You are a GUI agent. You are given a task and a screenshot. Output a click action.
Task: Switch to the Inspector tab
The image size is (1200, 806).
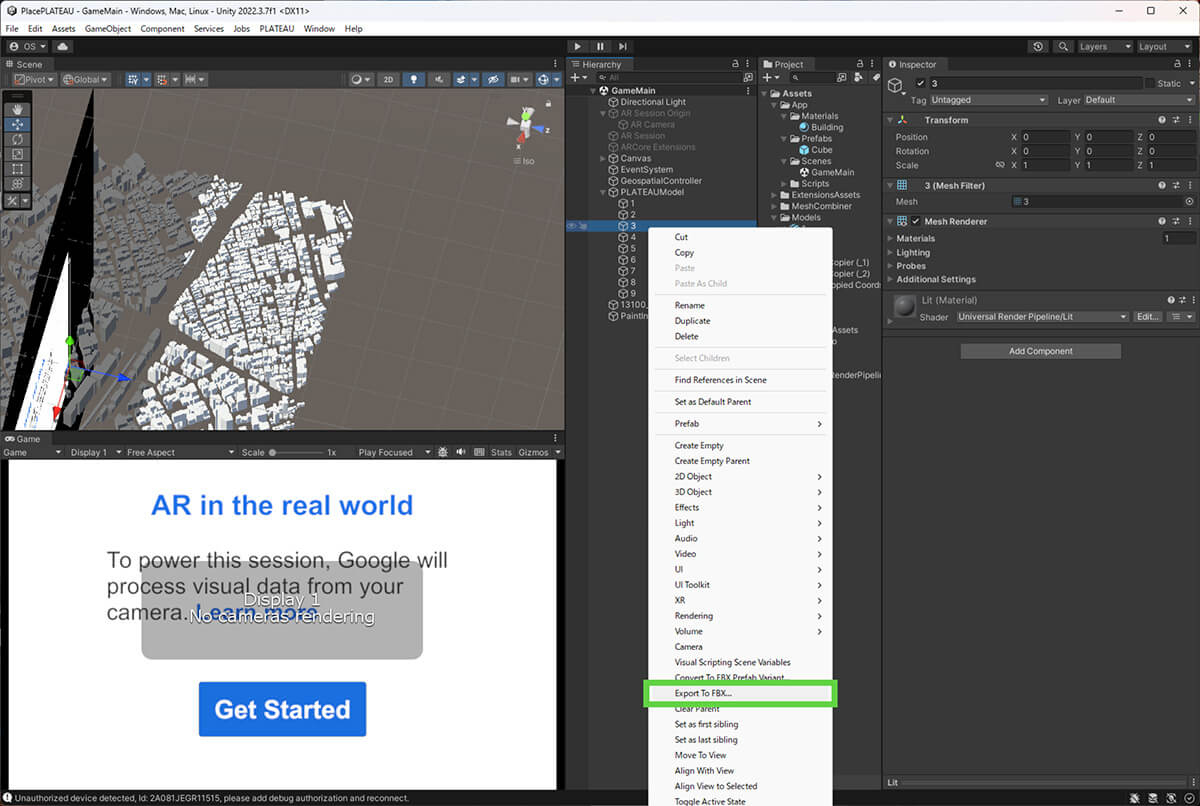(x=912, y=64)
